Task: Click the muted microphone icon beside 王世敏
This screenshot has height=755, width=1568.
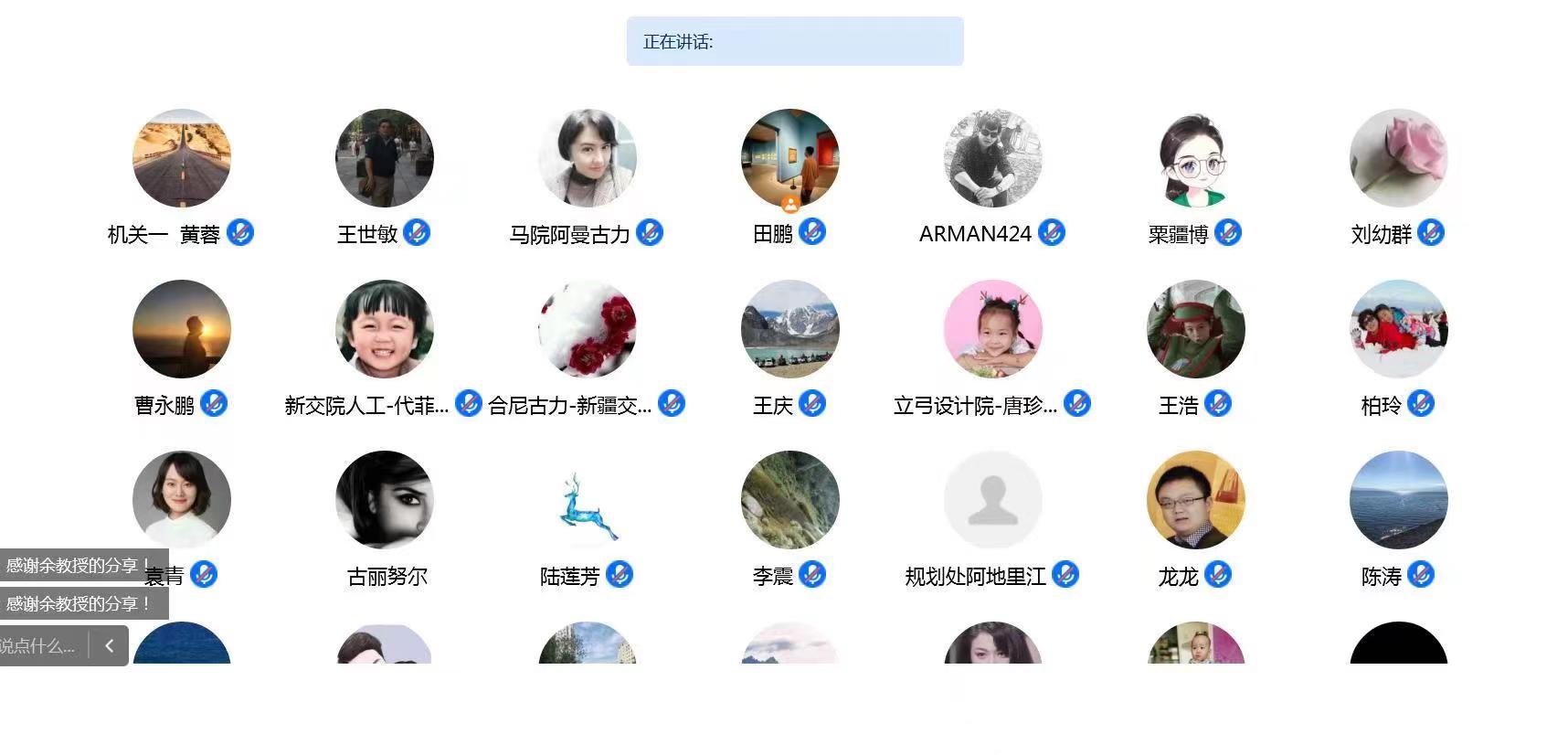Action: click(417, 233)
